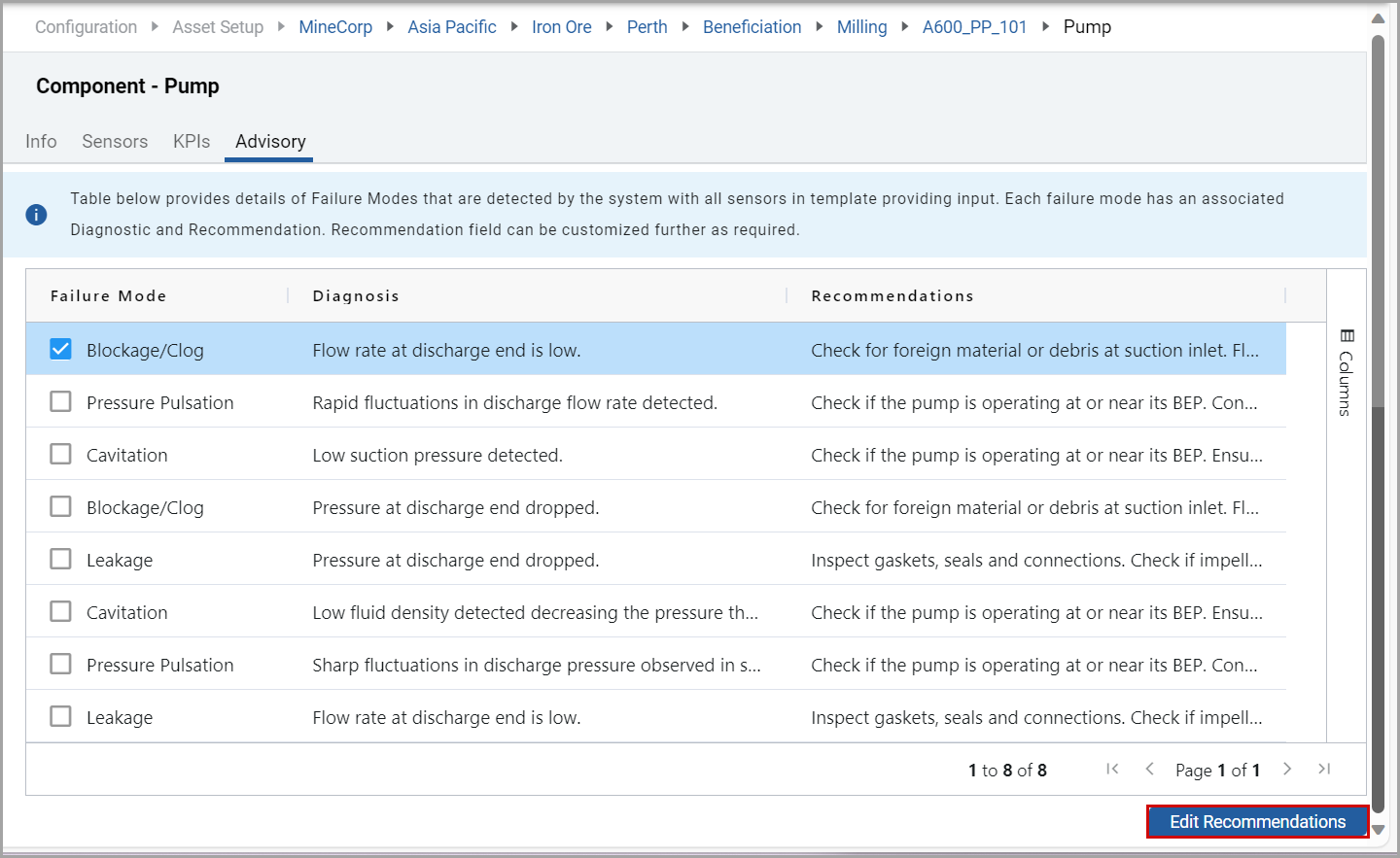Click the table icon beside Columns label
1400x858 pixels.
click(x=1346, y=335)
